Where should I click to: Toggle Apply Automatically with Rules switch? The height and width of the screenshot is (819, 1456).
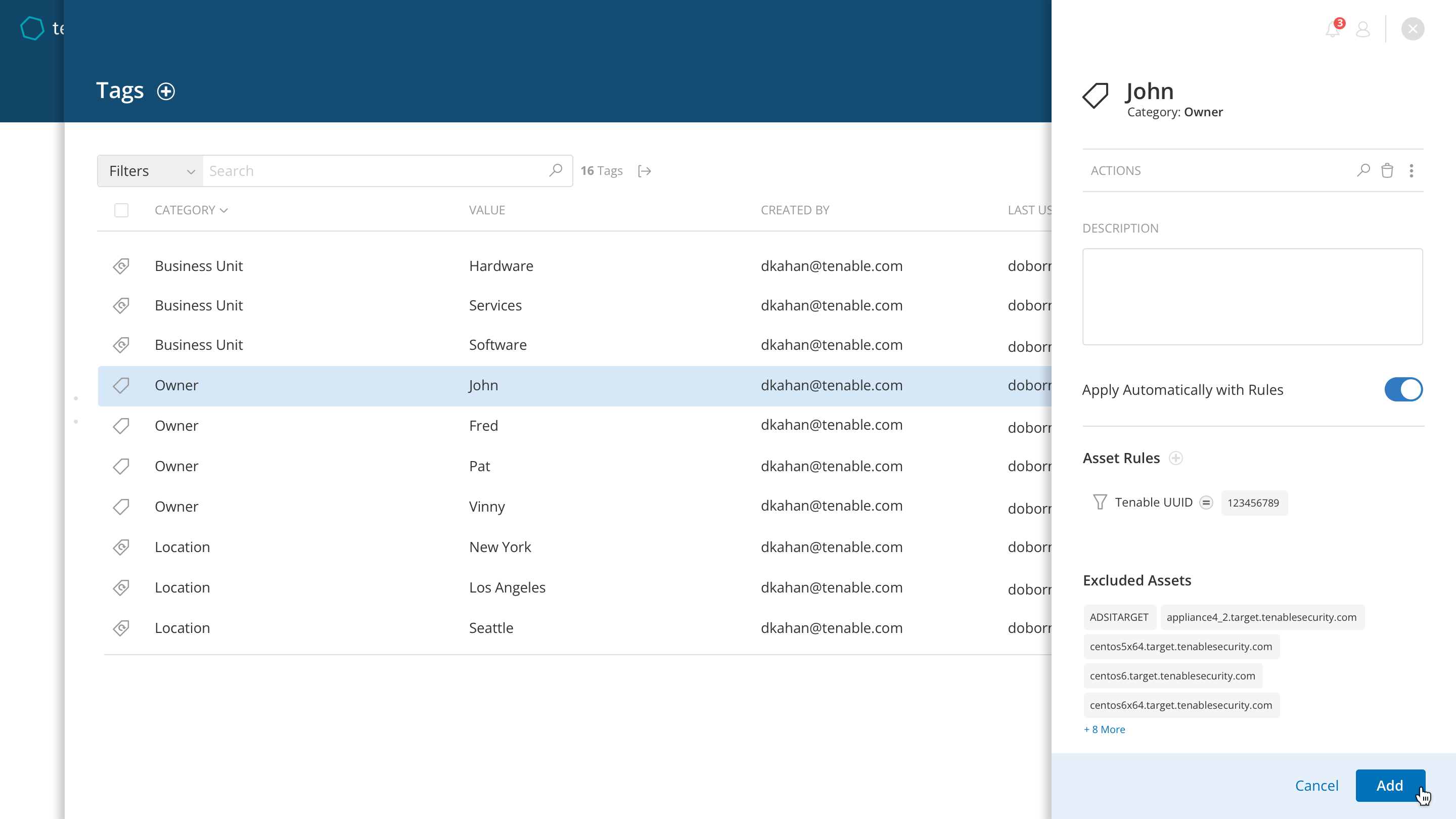coord(1403,389)
